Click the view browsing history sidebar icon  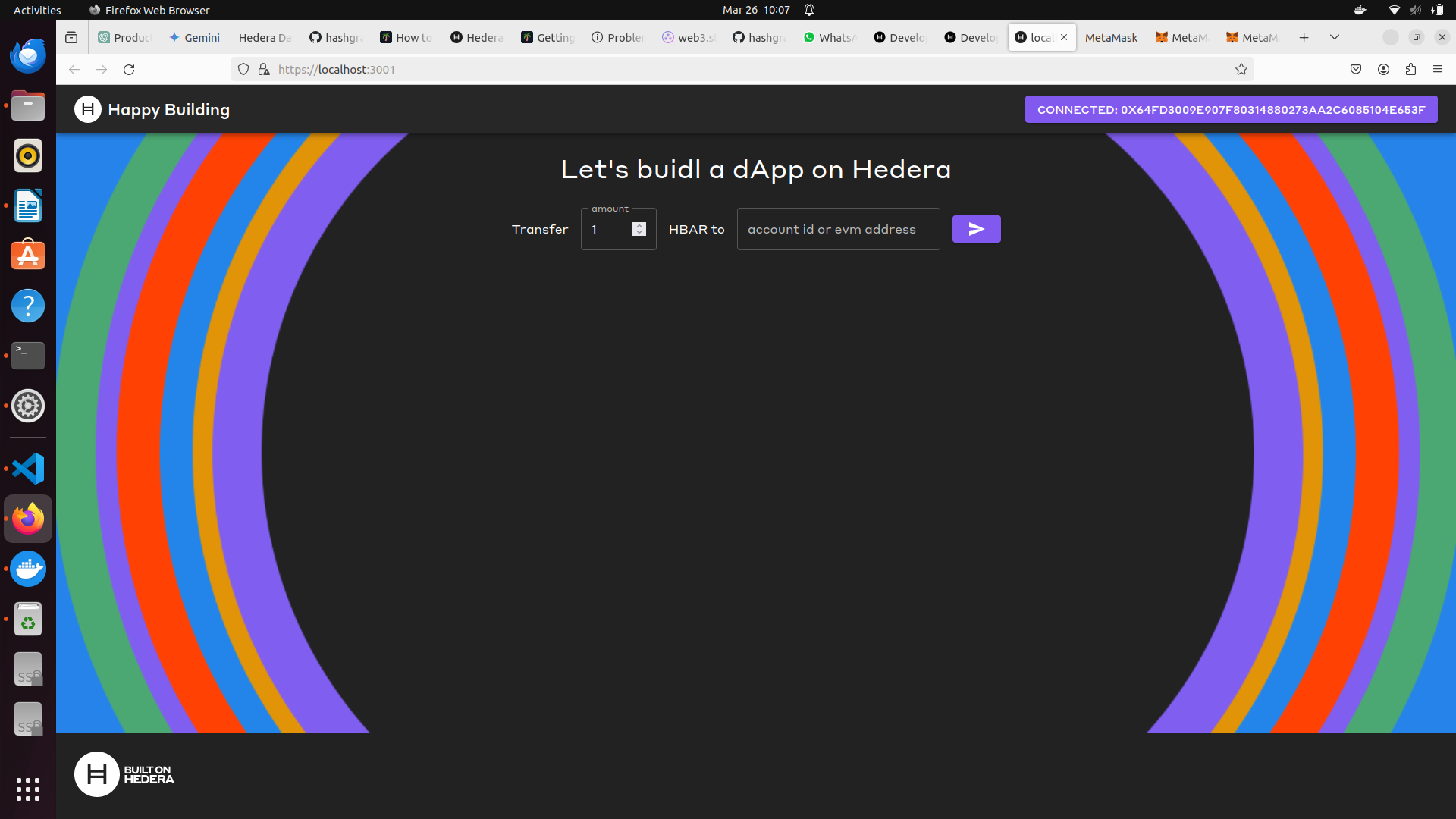tap(71, 36)
